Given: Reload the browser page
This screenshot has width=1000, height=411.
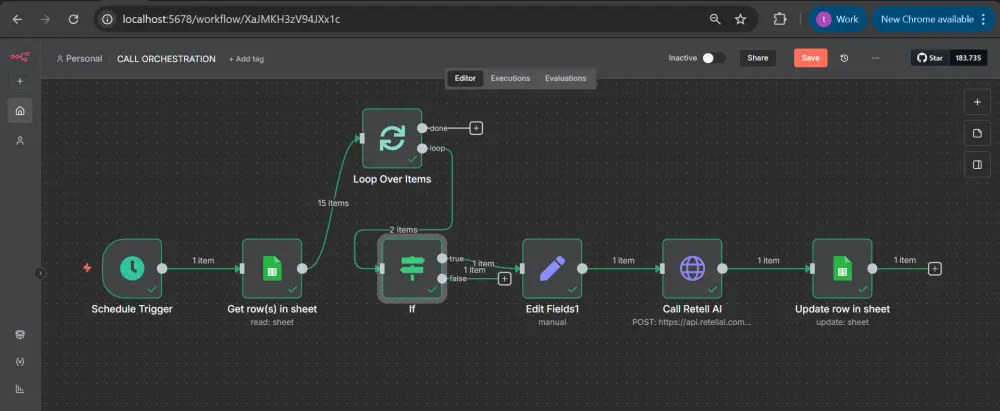Looking at the screenshot, I should click(73, 19).
